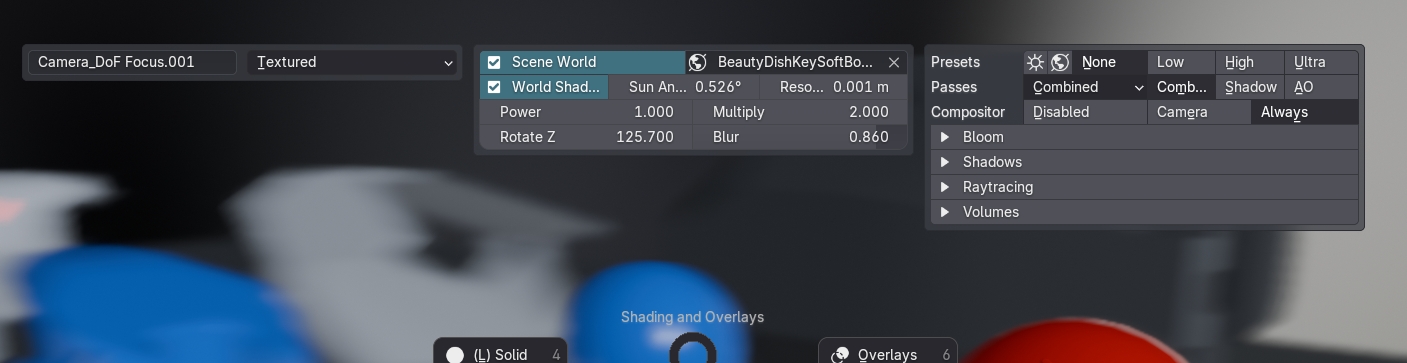Set Compositor to Always
The height and width of the screenshot is (363, 1407).
point(1305,112)
